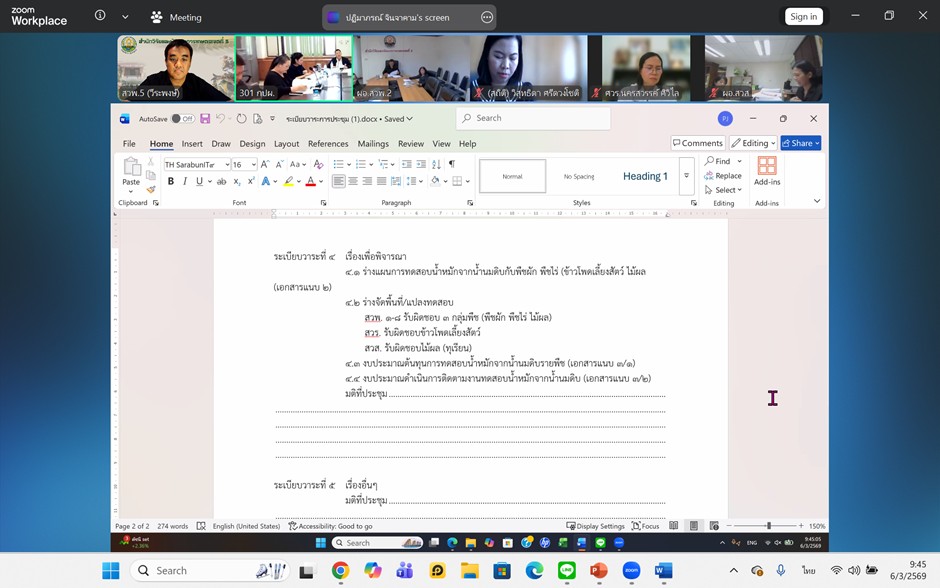
Task: Click the Save icon in Word
Action: [x=205, y=118]
